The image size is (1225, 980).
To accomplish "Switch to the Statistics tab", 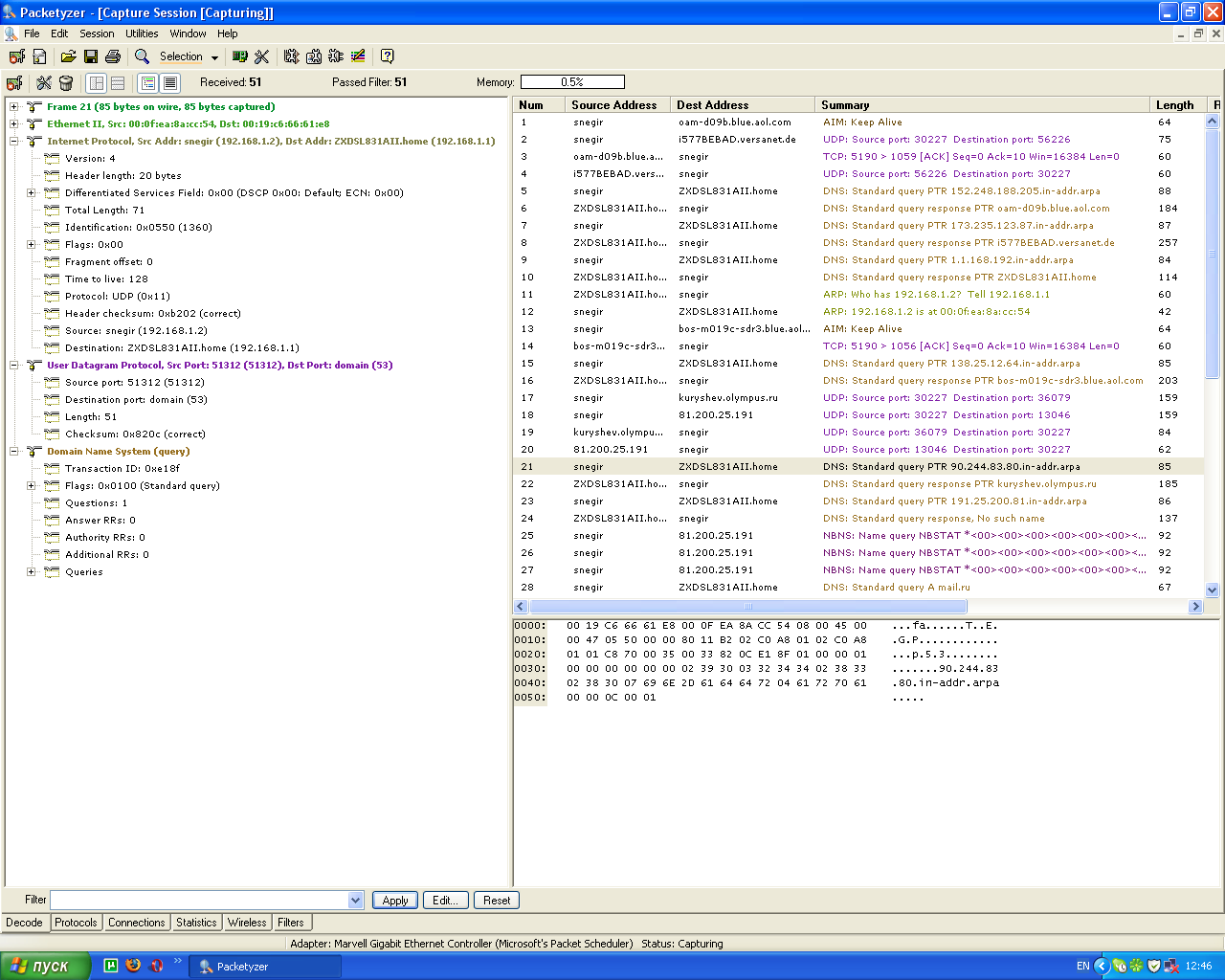I will [x=196, y=923].
